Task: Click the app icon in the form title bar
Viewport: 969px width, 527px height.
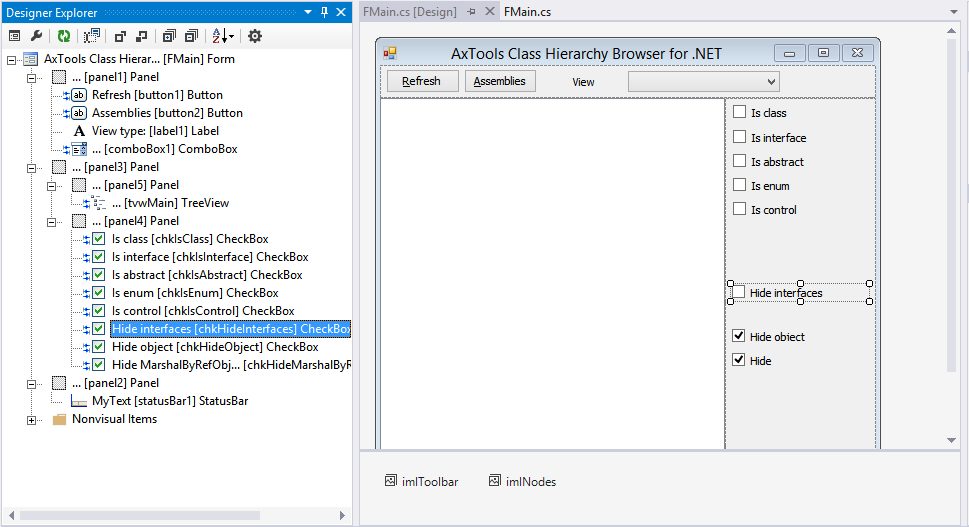Action: pos(389,54)
